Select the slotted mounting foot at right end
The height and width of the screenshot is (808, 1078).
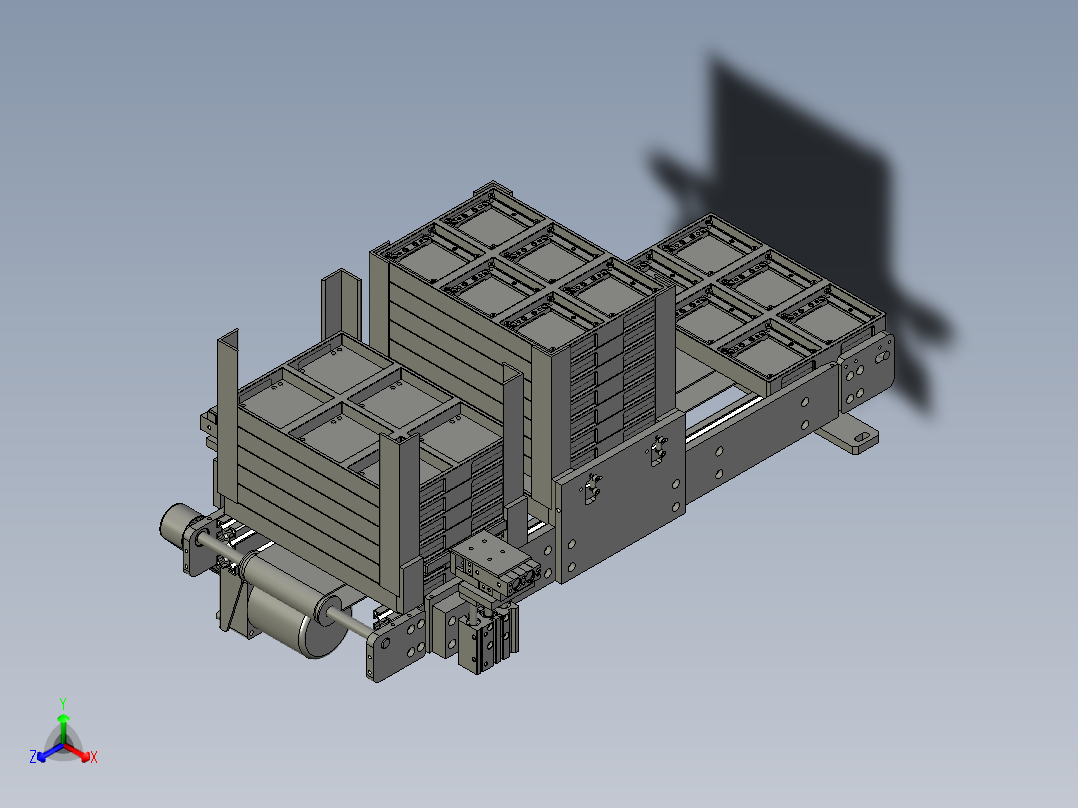point(850,433)
